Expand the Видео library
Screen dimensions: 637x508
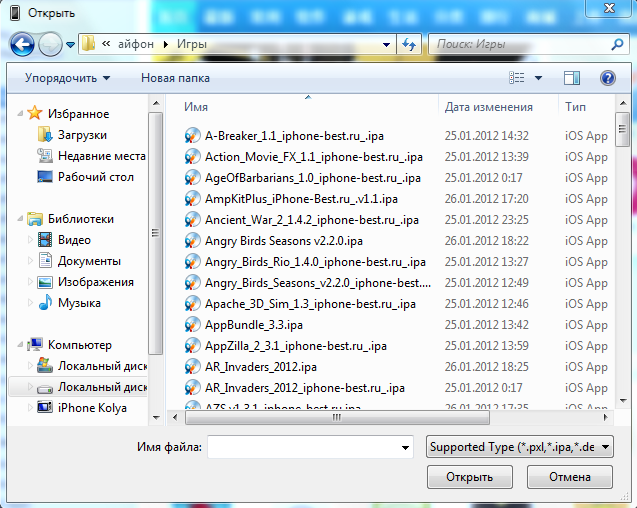tap(30, 239)
